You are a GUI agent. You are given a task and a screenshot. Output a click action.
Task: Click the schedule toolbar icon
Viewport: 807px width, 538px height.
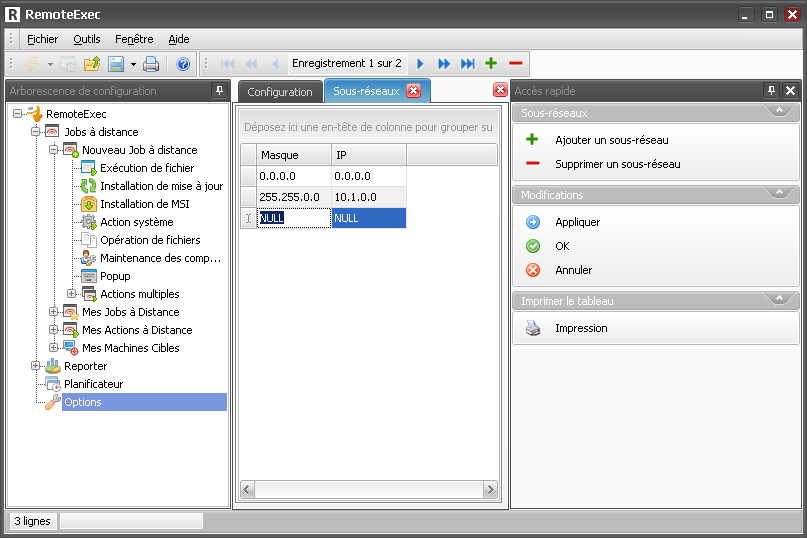(x=68, y=64)
